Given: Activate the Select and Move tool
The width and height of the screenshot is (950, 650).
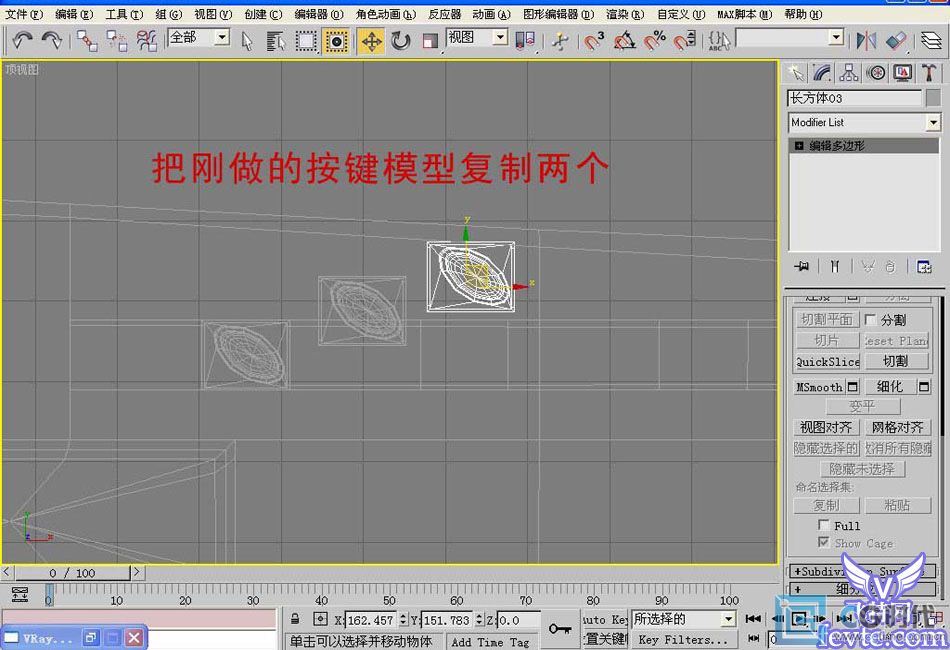Looking at the screenshot, I should 371,41.
